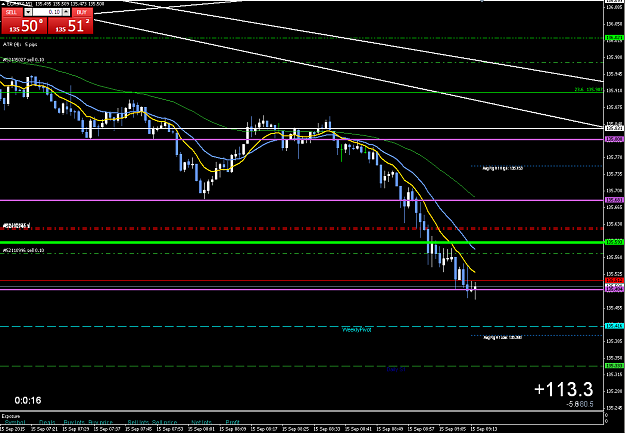
Task: Increase volume with the right arrow beside 0.10
Action: click(x=66, y=12)
